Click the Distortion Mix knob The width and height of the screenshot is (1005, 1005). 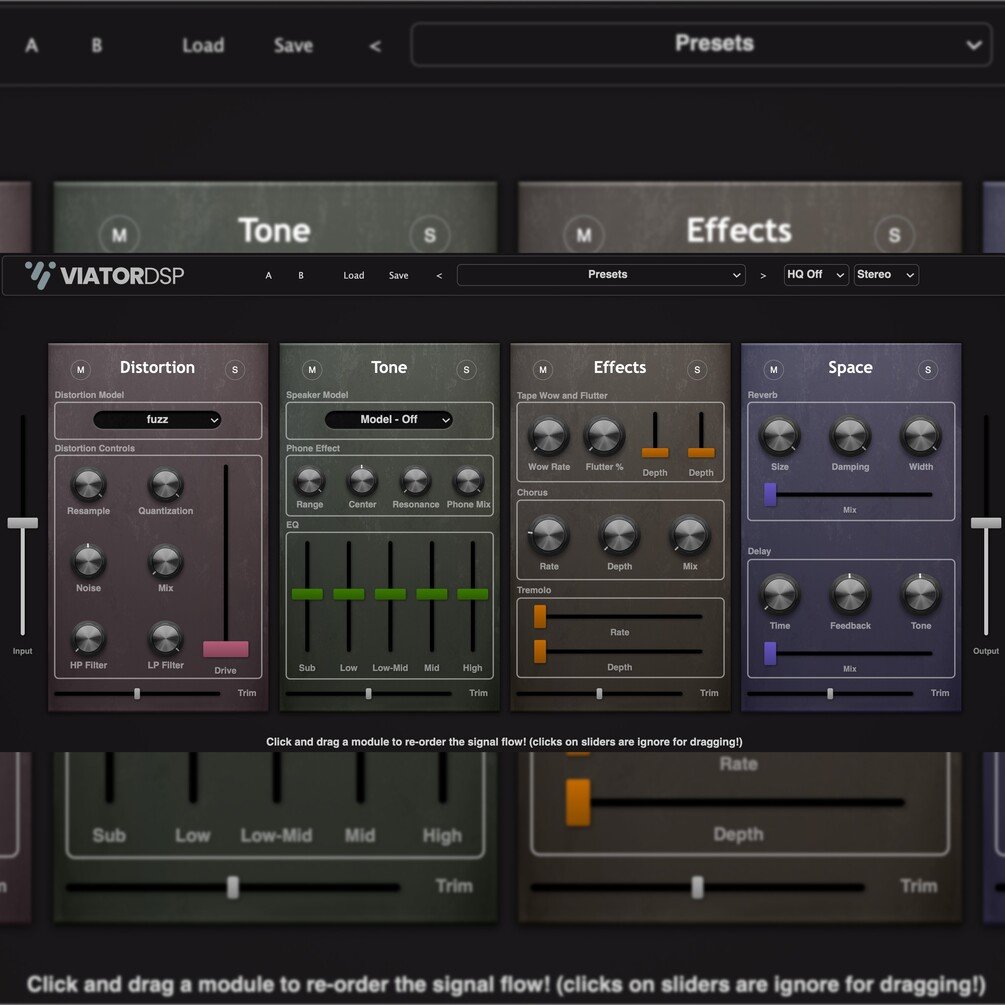point(165,561)
